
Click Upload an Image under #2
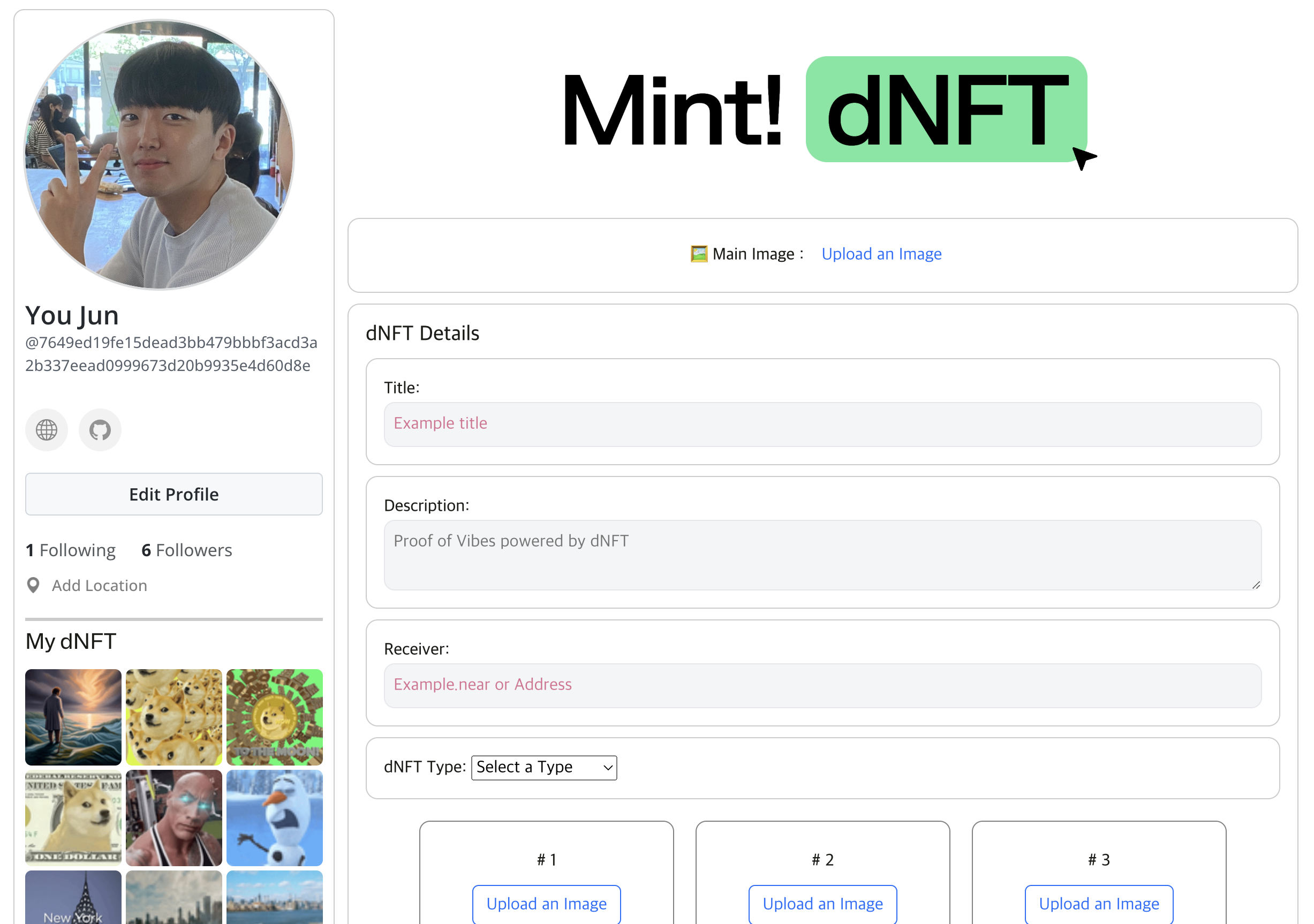[x=822, y=904]
